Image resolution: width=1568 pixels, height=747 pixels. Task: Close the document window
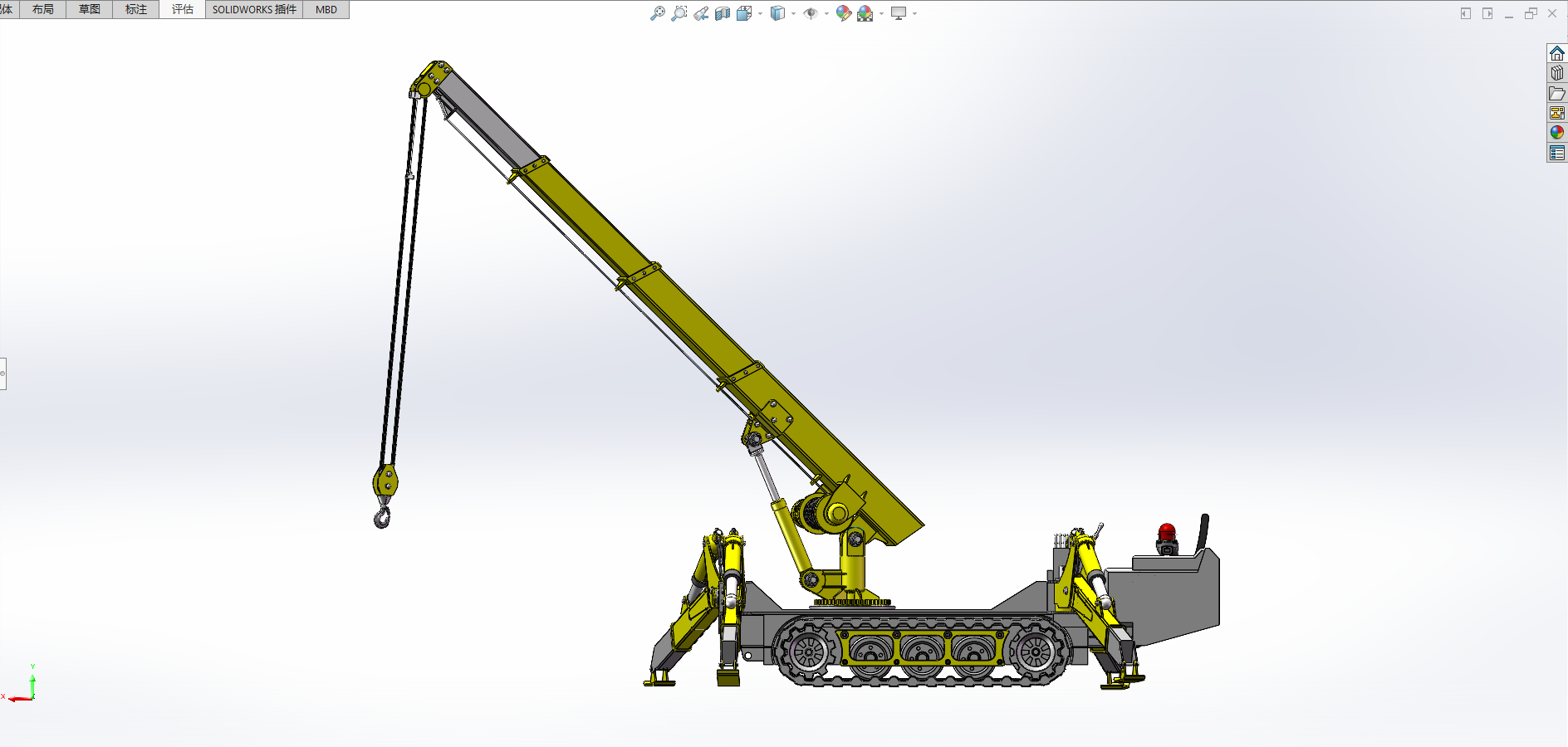[1552, 13]
